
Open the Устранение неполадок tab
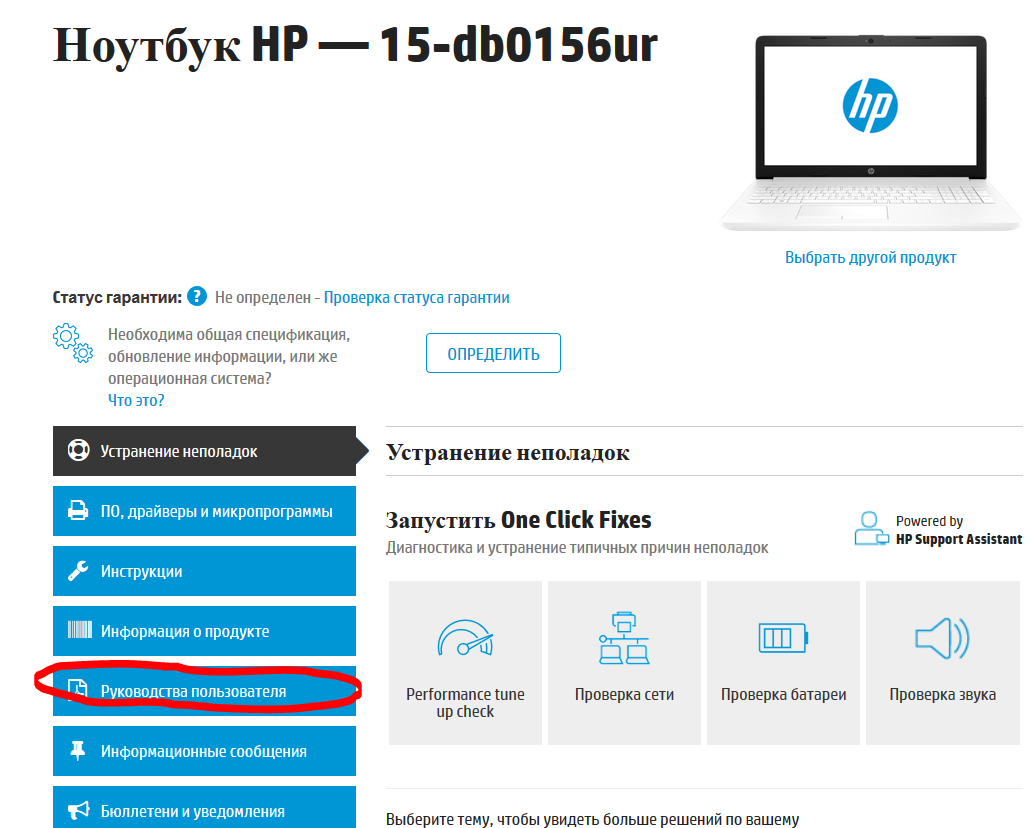click(x=204, y=451)
